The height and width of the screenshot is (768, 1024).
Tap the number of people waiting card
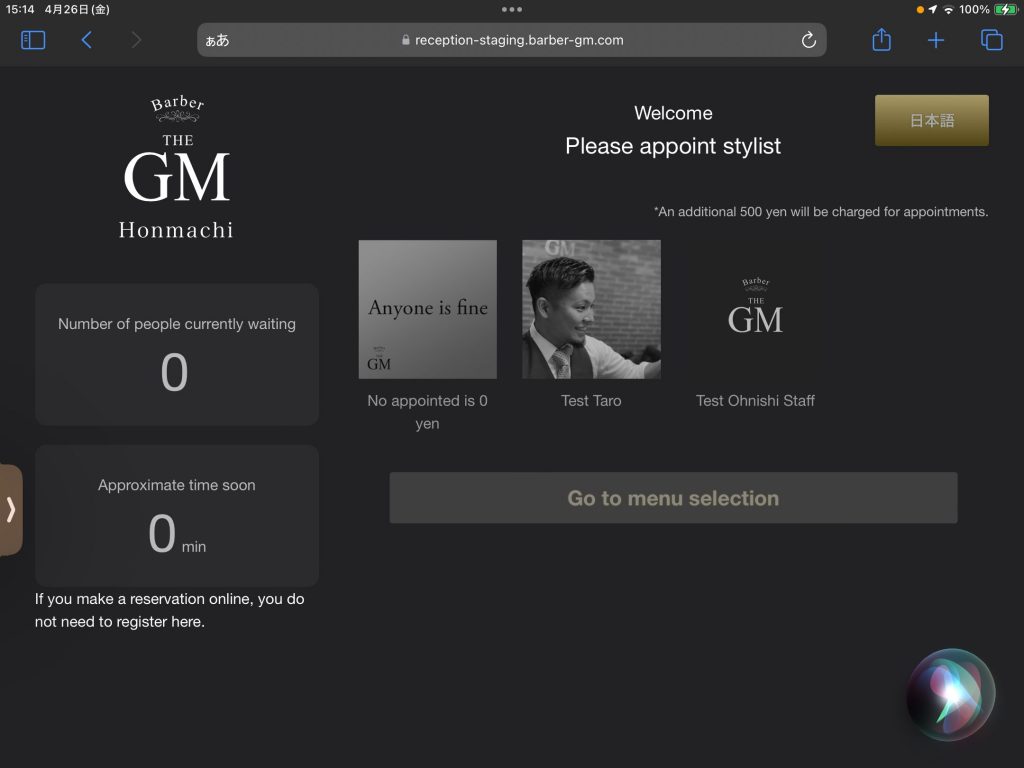pos(177,354)
